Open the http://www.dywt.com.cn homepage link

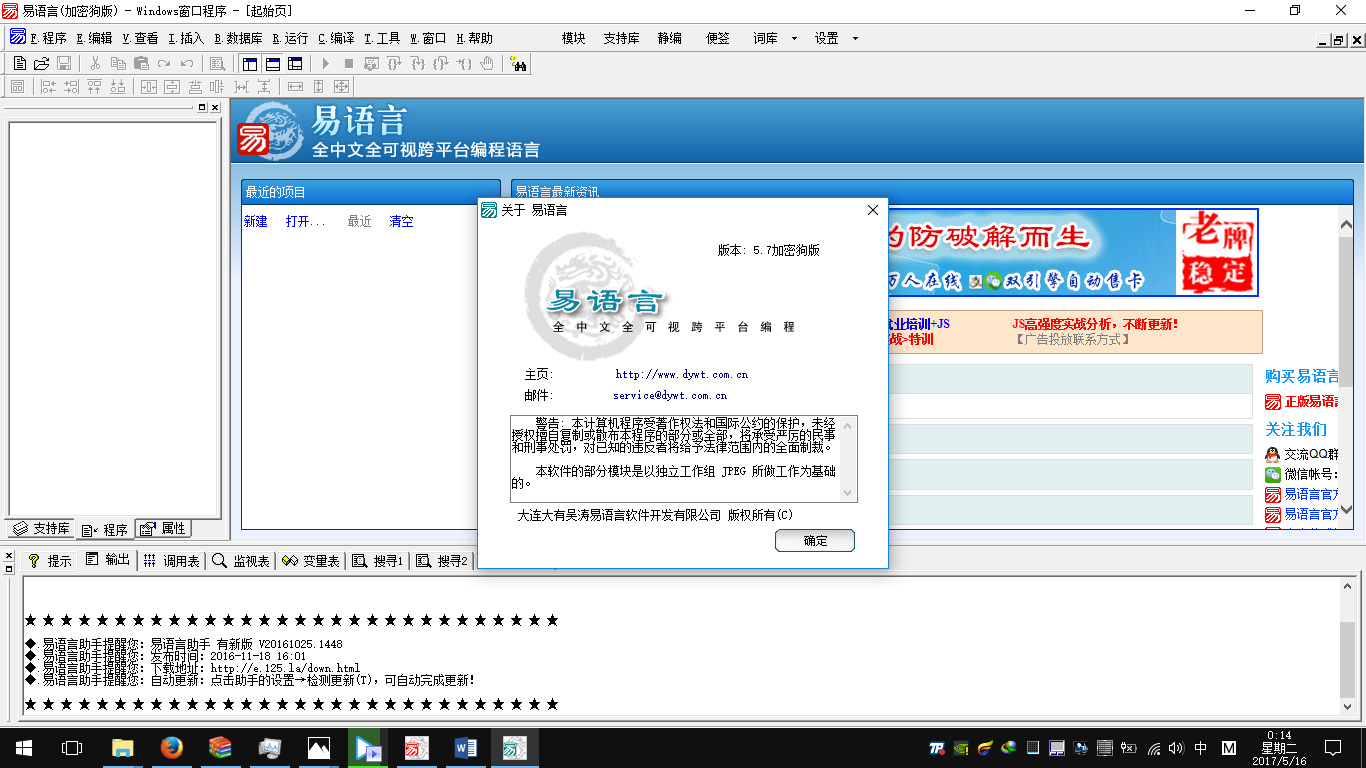tap(682, 375)
